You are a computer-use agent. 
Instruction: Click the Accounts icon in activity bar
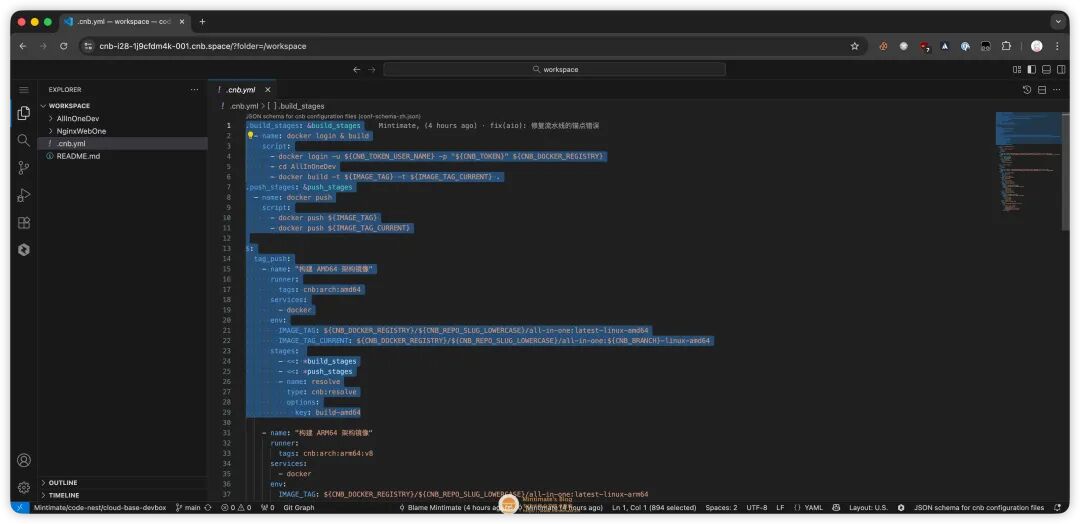(24, 460)
